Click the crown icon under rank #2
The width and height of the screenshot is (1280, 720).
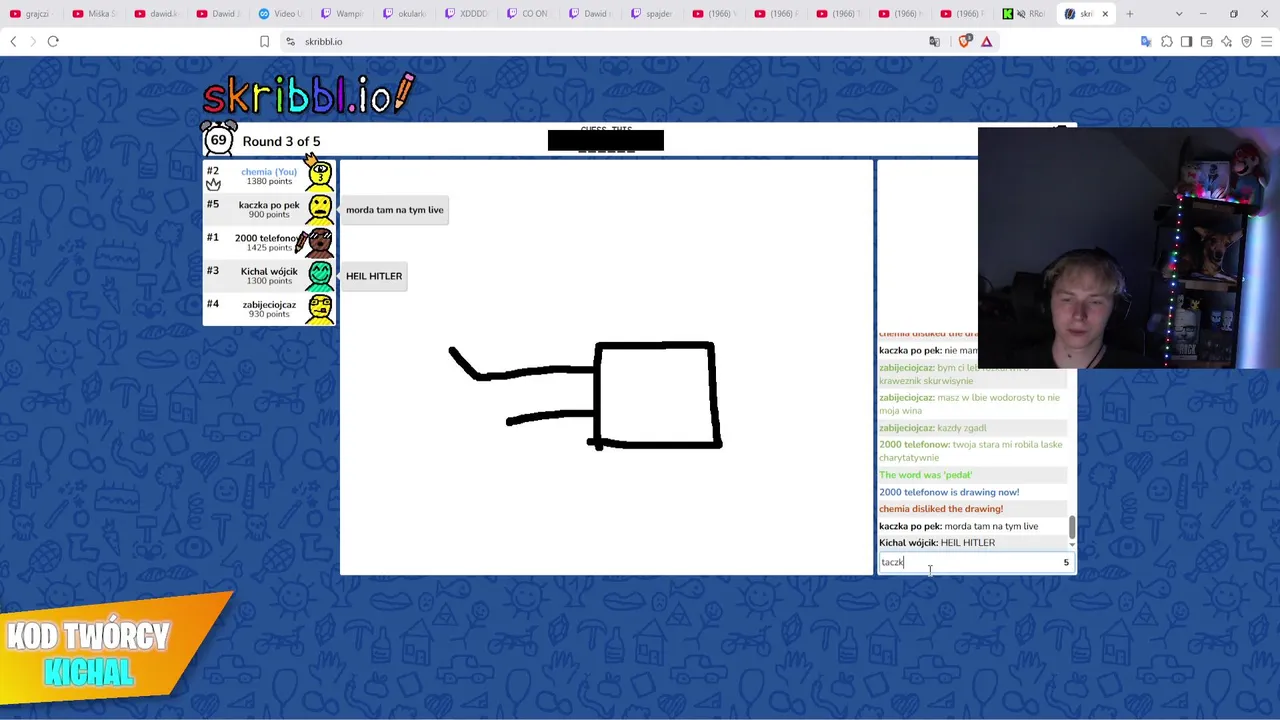[x=213, y=184]
